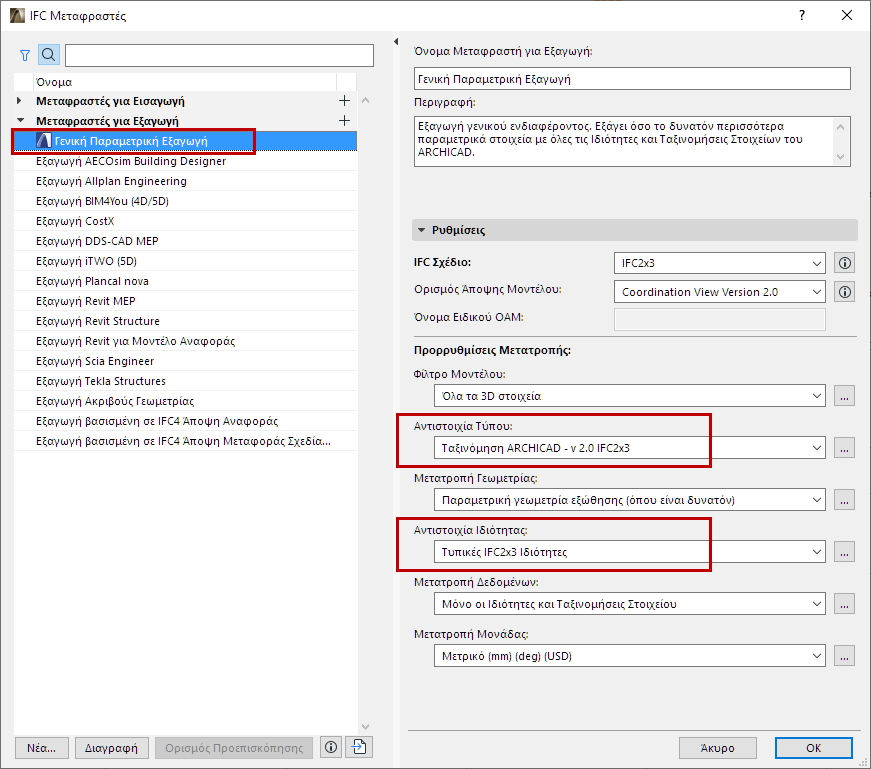Open Μετατροπή Γεωμετρίας options ellipsis button
This screenshot has width=871, height=769.
point(844,500)
